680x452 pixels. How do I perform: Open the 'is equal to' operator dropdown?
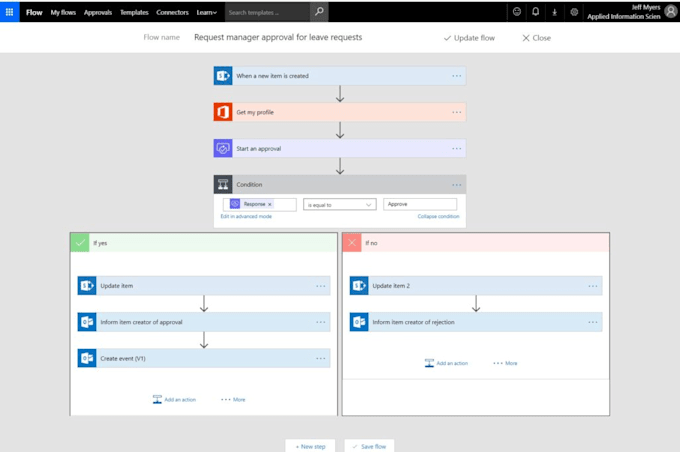(x=339, y=204)
